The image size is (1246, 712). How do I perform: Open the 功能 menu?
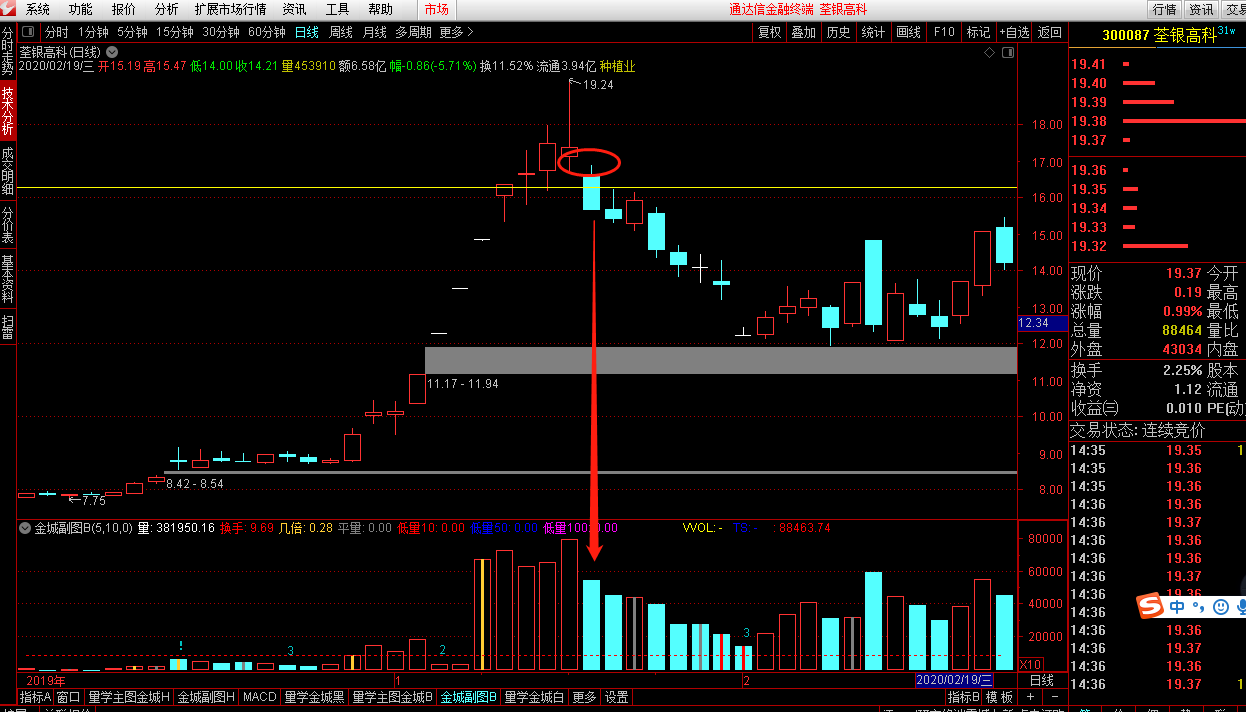81,9
